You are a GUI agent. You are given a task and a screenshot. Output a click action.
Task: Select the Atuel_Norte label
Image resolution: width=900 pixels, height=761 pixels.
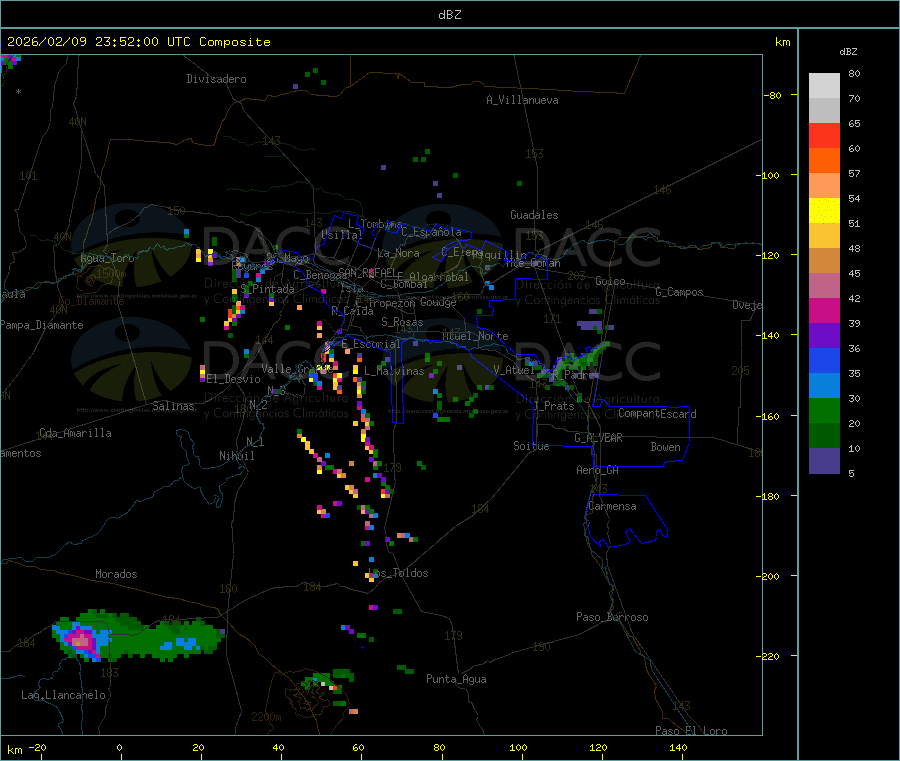(475, 336)
